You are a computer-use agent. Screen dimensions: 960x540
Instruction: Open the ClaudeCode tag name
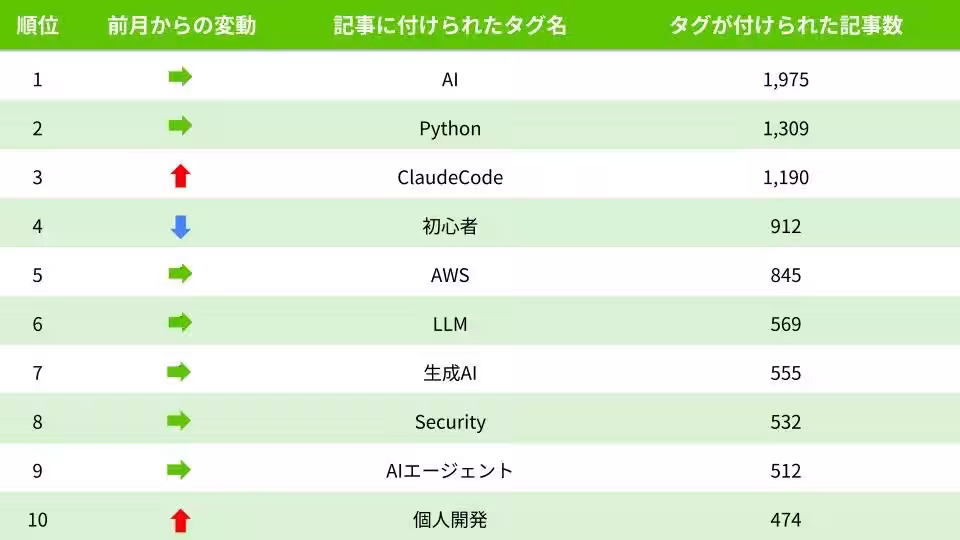[450, 178]
